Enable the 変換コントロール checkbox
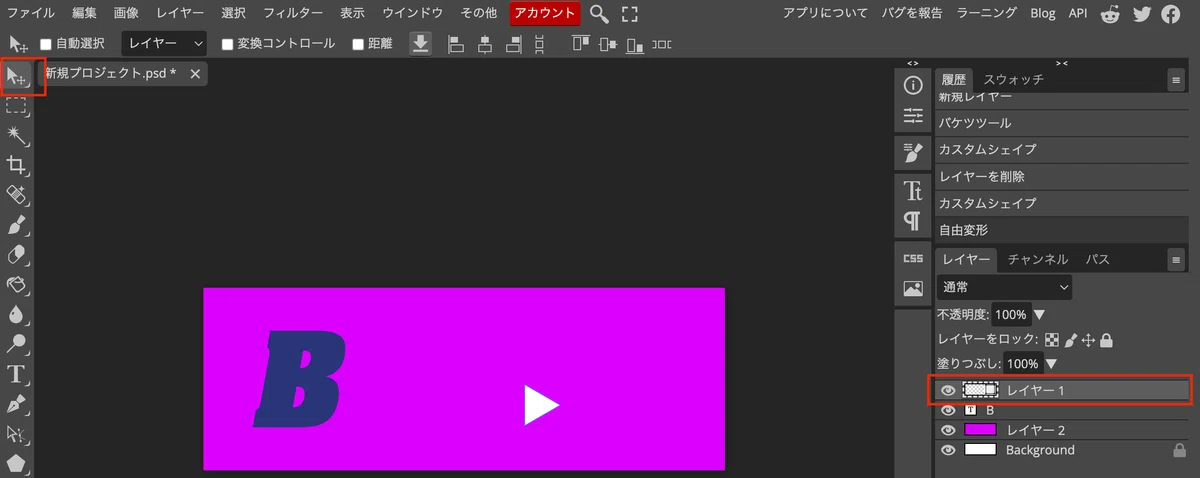 [227, 44]
